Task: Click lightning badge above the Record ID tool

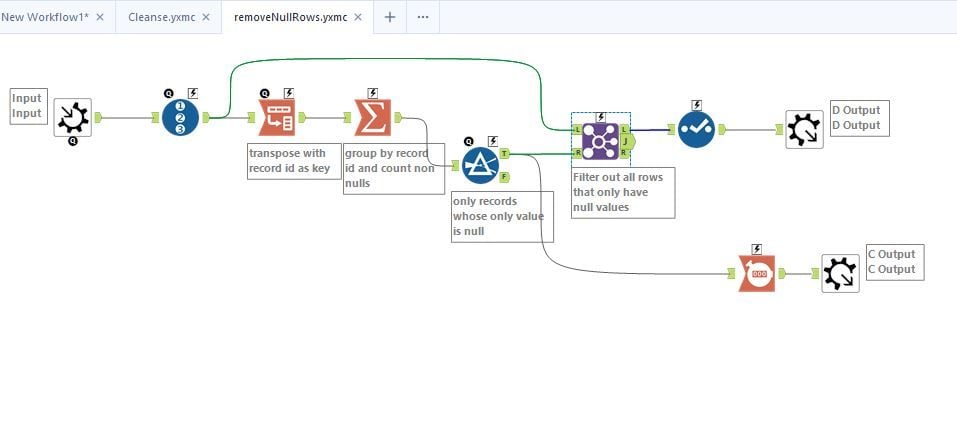Action: 193,93
